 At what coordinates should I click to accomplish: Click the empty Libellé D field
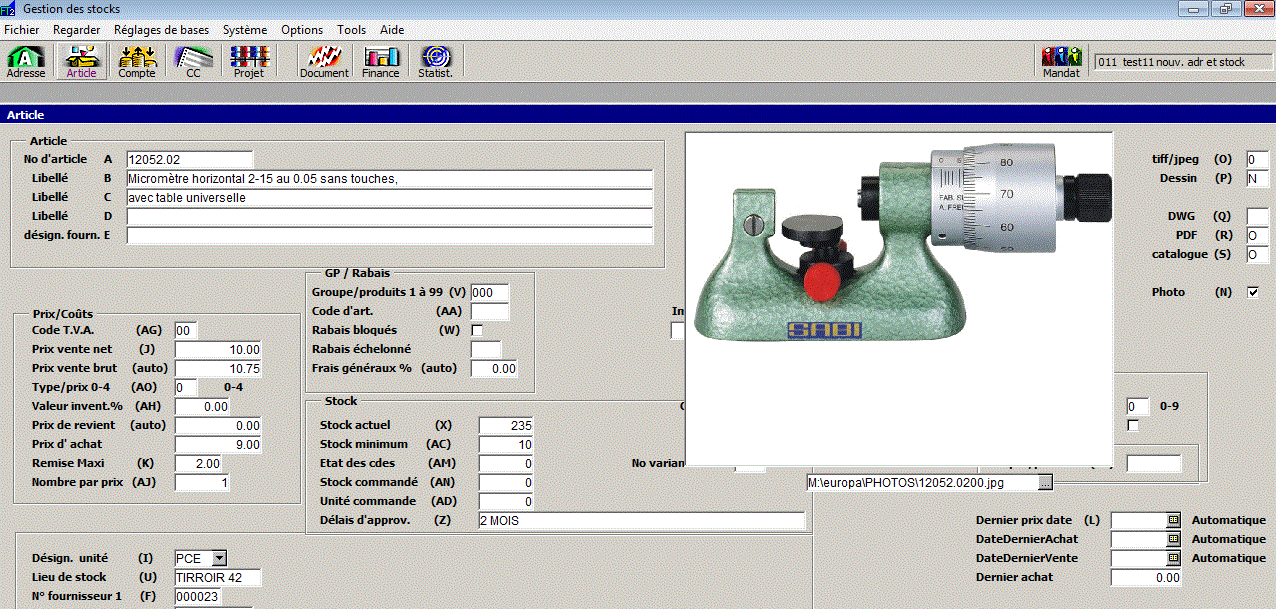390,216
